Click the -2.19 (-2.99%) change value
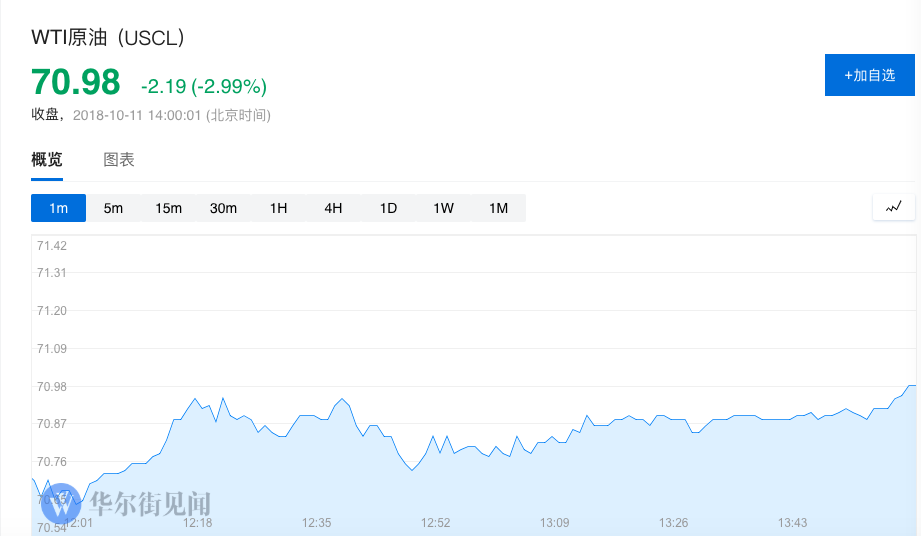Image resolution: width=921 pixels, height=536 pixels. pos(204,85)
